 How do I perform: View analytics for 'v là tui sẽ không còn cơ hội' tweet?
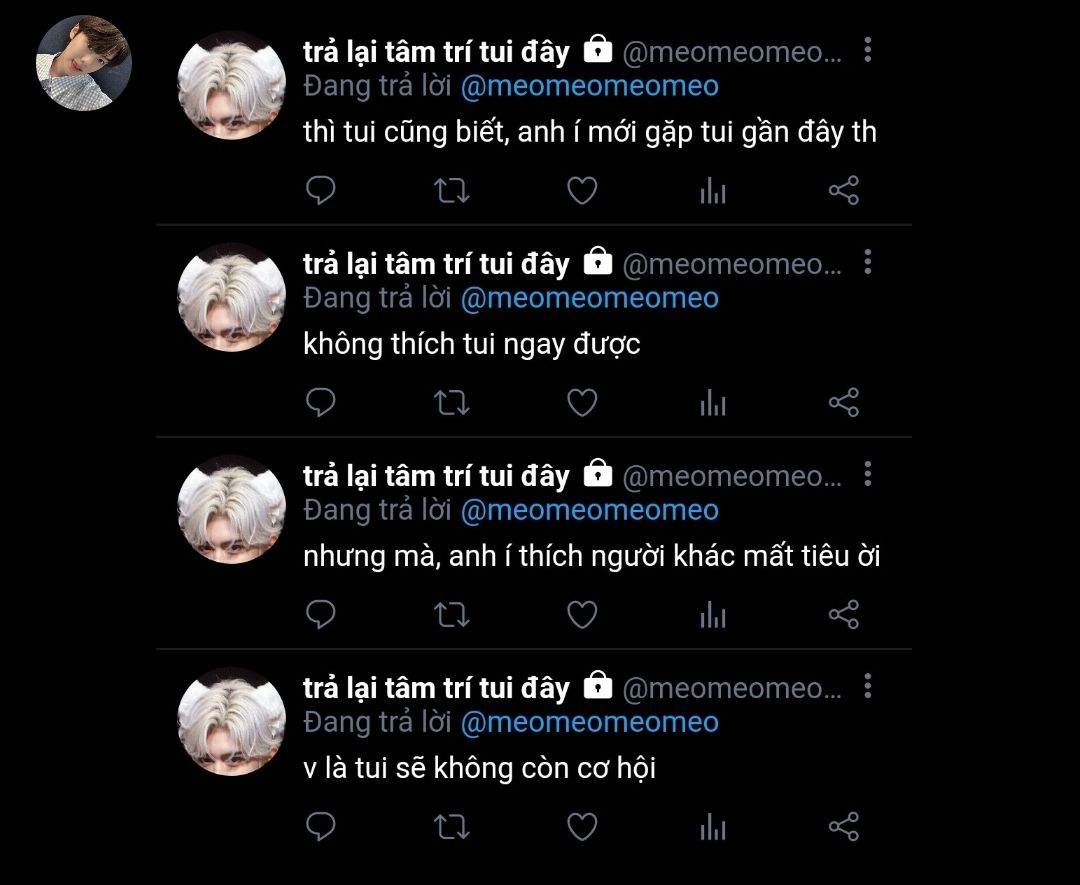[713, 827]
